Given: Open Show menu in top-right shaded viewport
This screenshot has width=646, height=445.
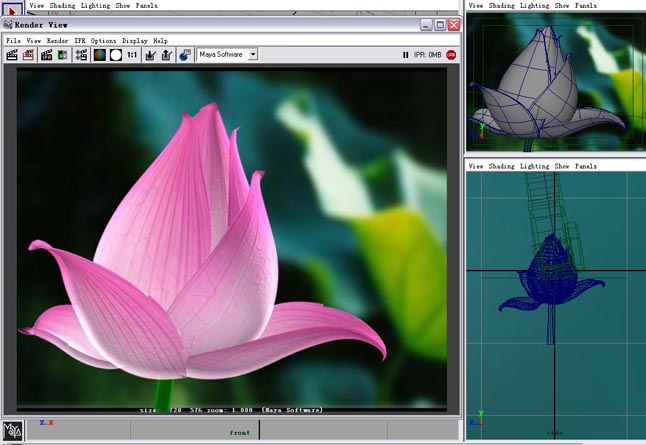Looking at the screenshot, I should pos(562,5).
